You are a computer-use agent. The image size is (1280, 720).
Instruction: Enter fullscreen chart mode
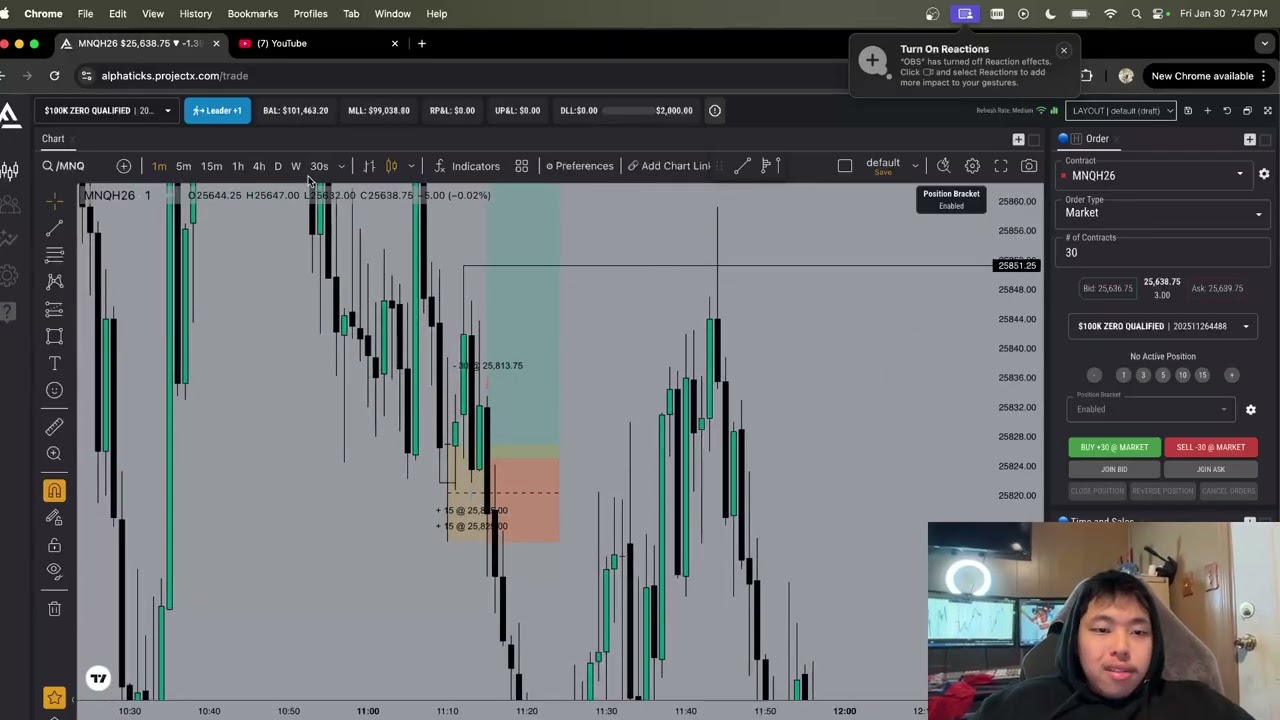[x=1000, y=166]
